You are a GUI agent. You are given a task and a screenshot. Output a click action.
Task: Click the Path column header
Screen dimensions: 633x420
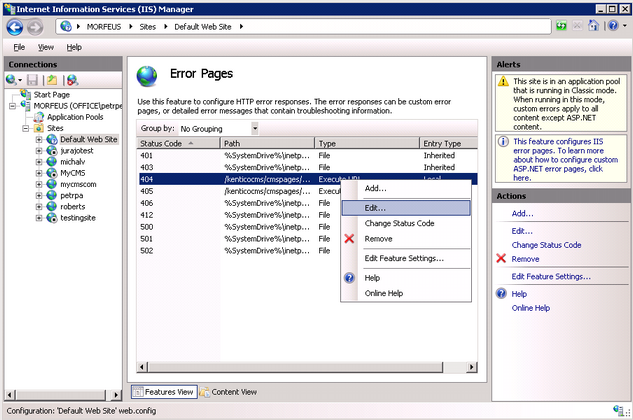tap(267, 143)
